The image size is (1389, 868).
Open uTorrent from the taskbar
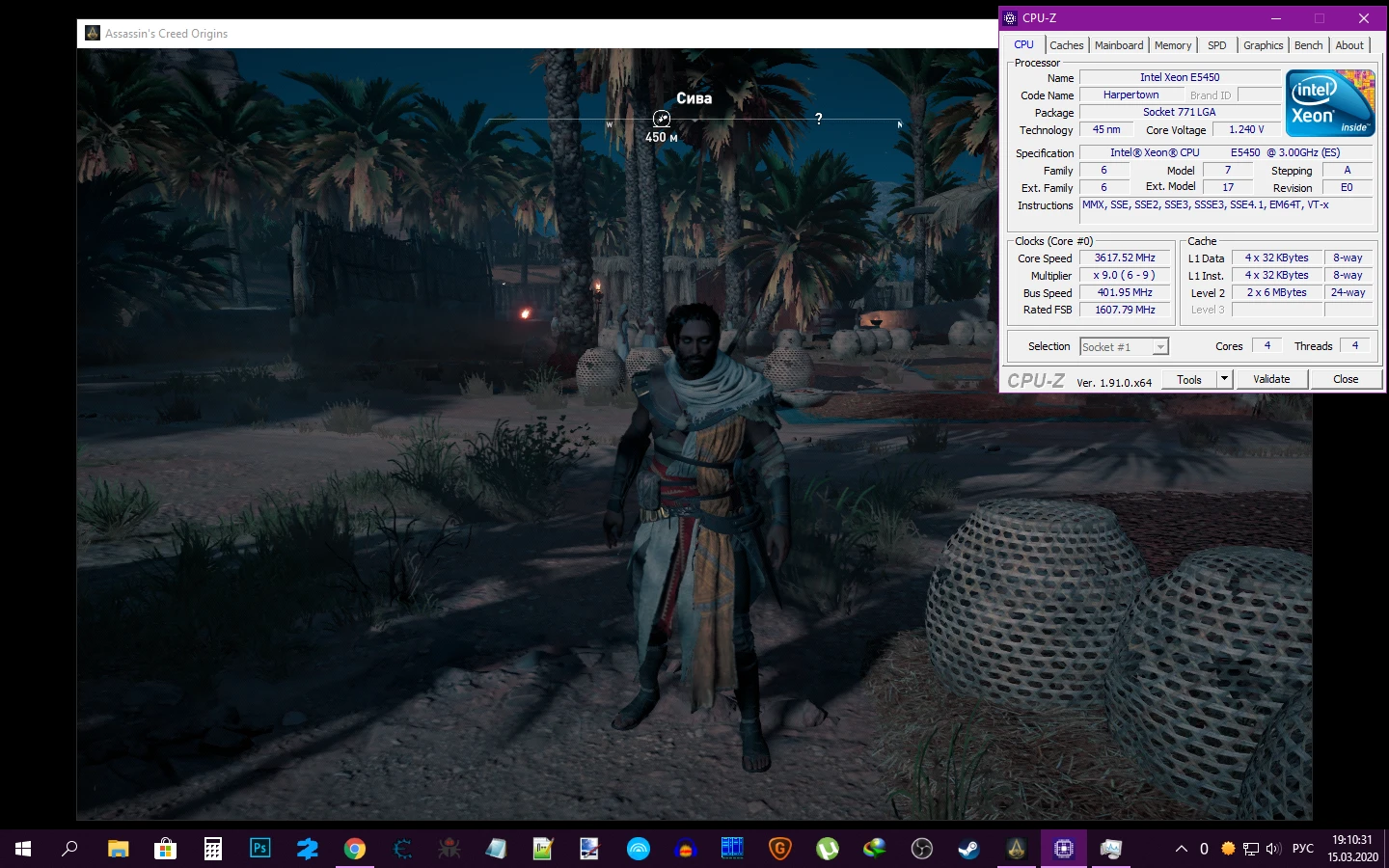point(828,849)
